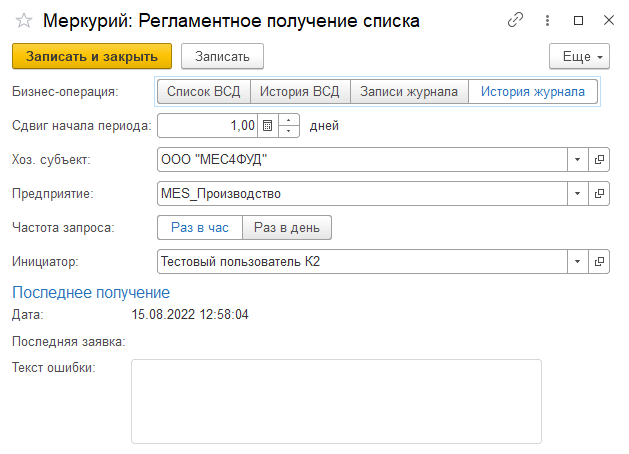
Task: Expand Хоз. субъект dropdown list
Action: point(578,159)
